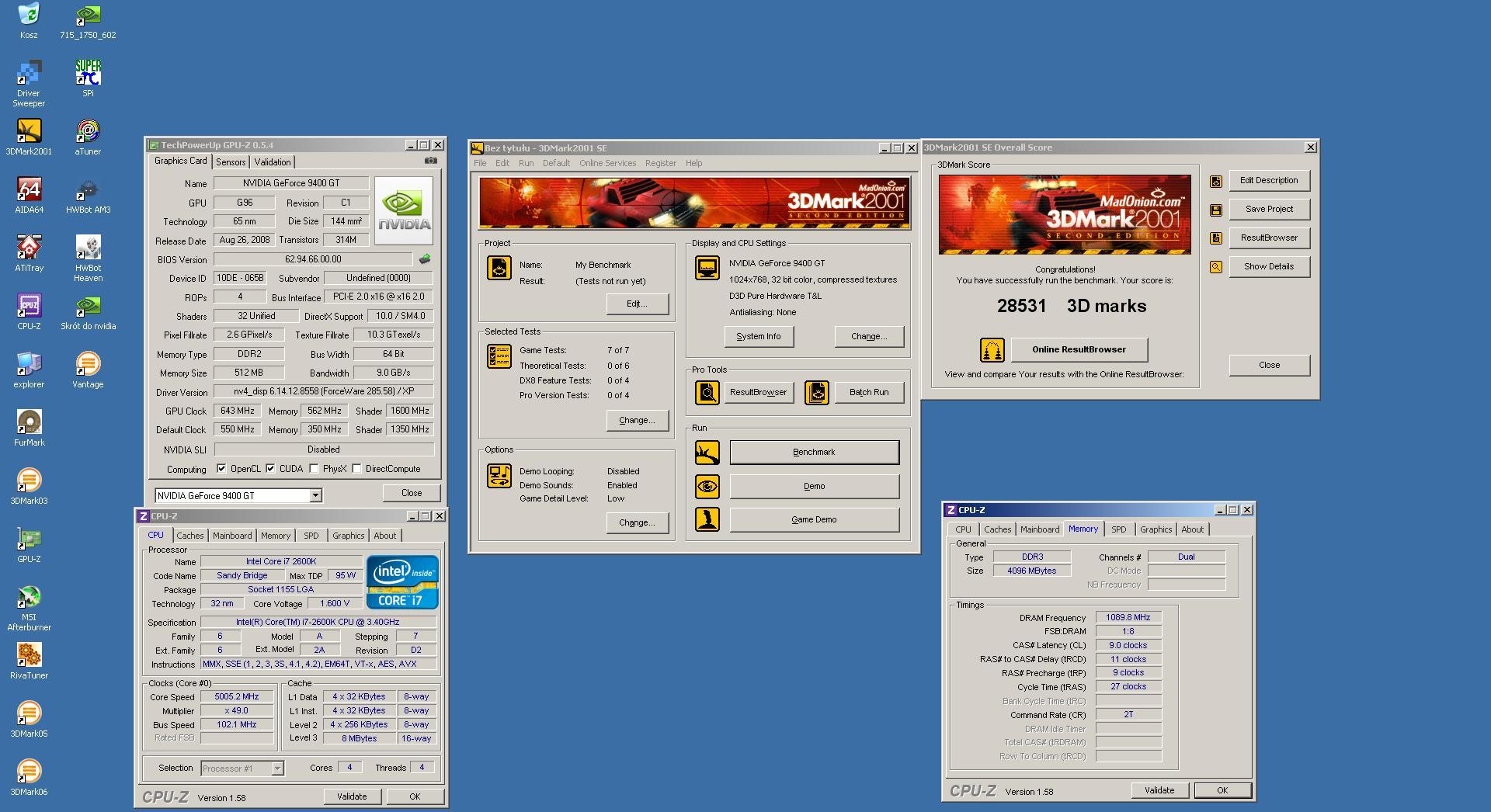
Task: Switch to Sensors tab in GPU-Z
Action: tap(231, 162)
